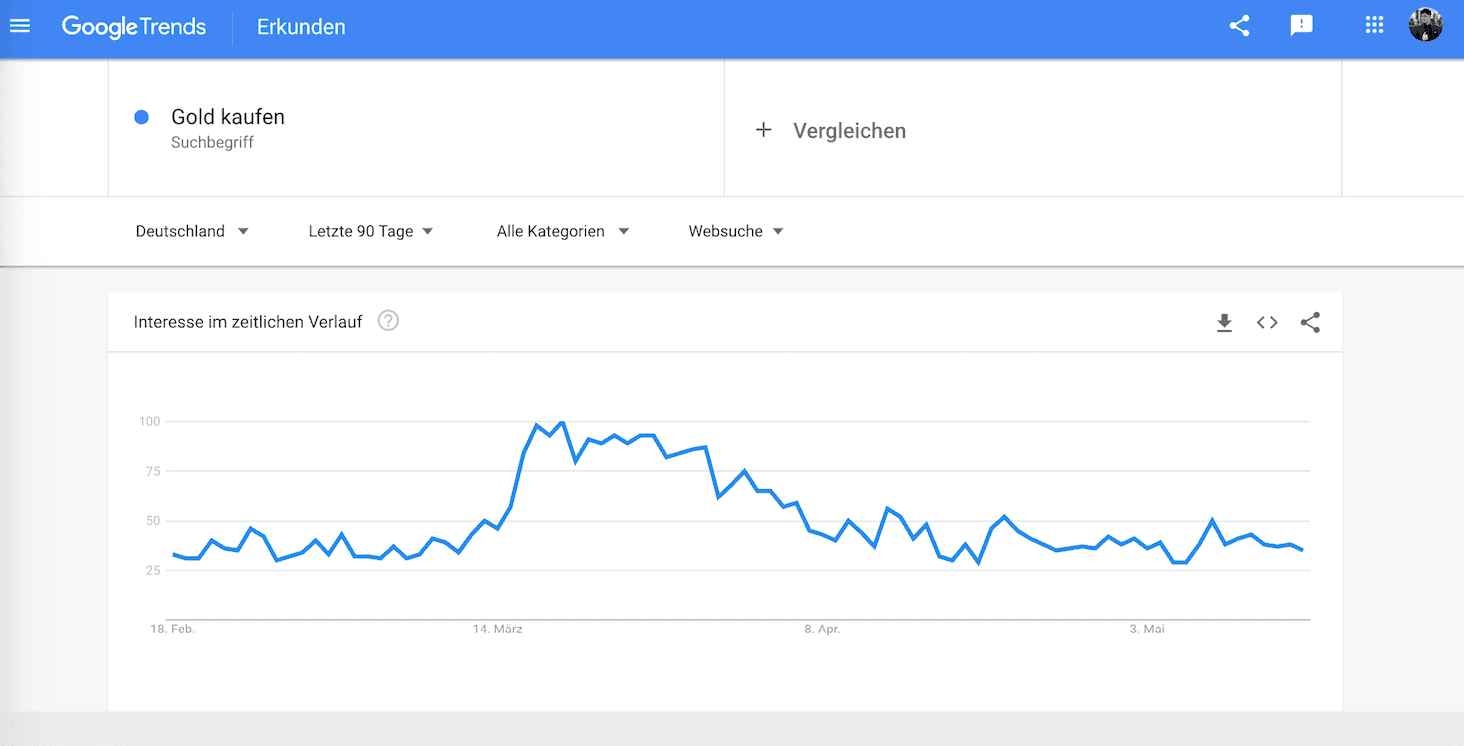Click the blue dot beside Gold kaufen
Image resolution: width=1464 pixels, height=746 pixels.
(x=142, y=117)
